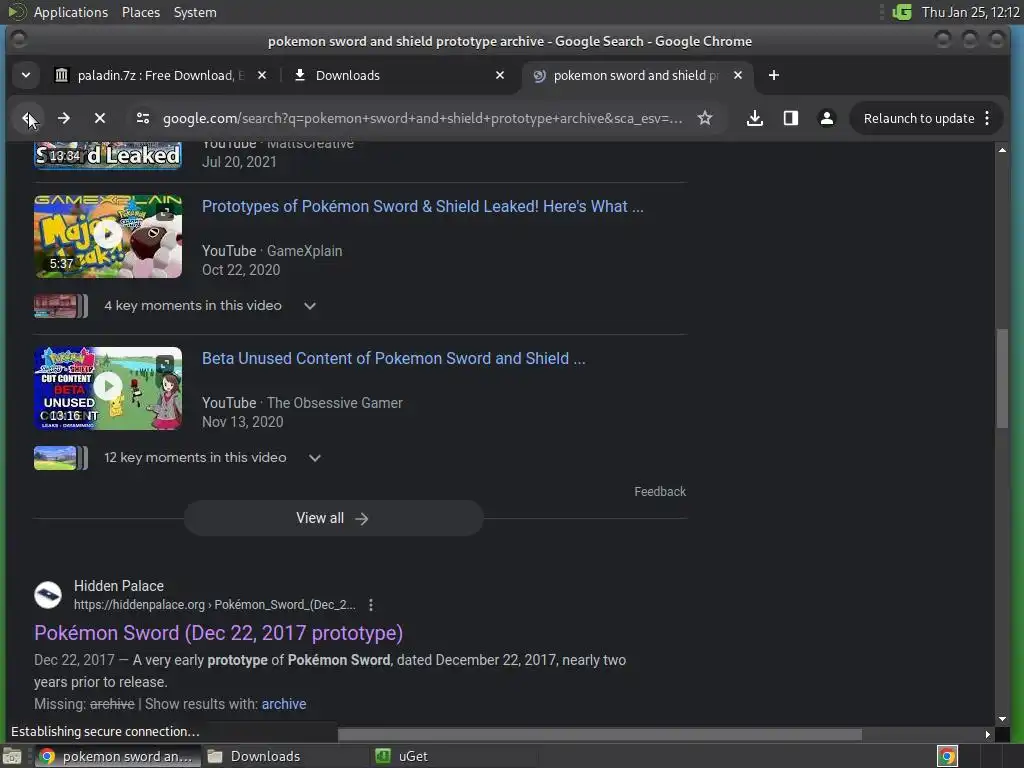Play the GameXplain video thumbnail
Screen dimensions: 1024x768
tap(108, 236)
